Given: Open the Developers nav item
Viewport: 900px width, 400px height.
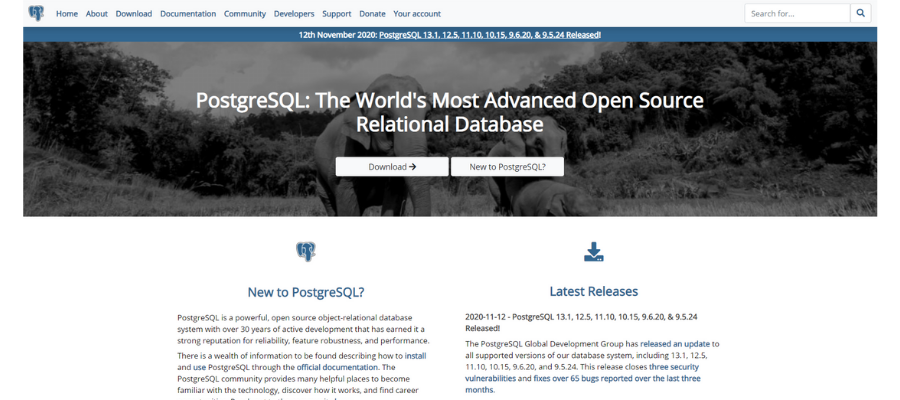Looking at the screenshot, I should (x=294, y=14).
